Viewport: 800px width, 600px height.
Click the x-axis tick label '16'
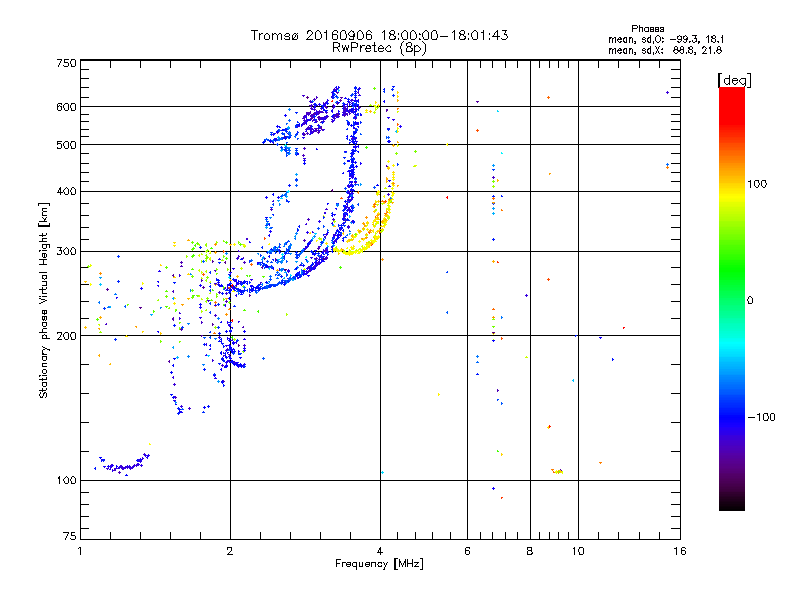[680, 551]
